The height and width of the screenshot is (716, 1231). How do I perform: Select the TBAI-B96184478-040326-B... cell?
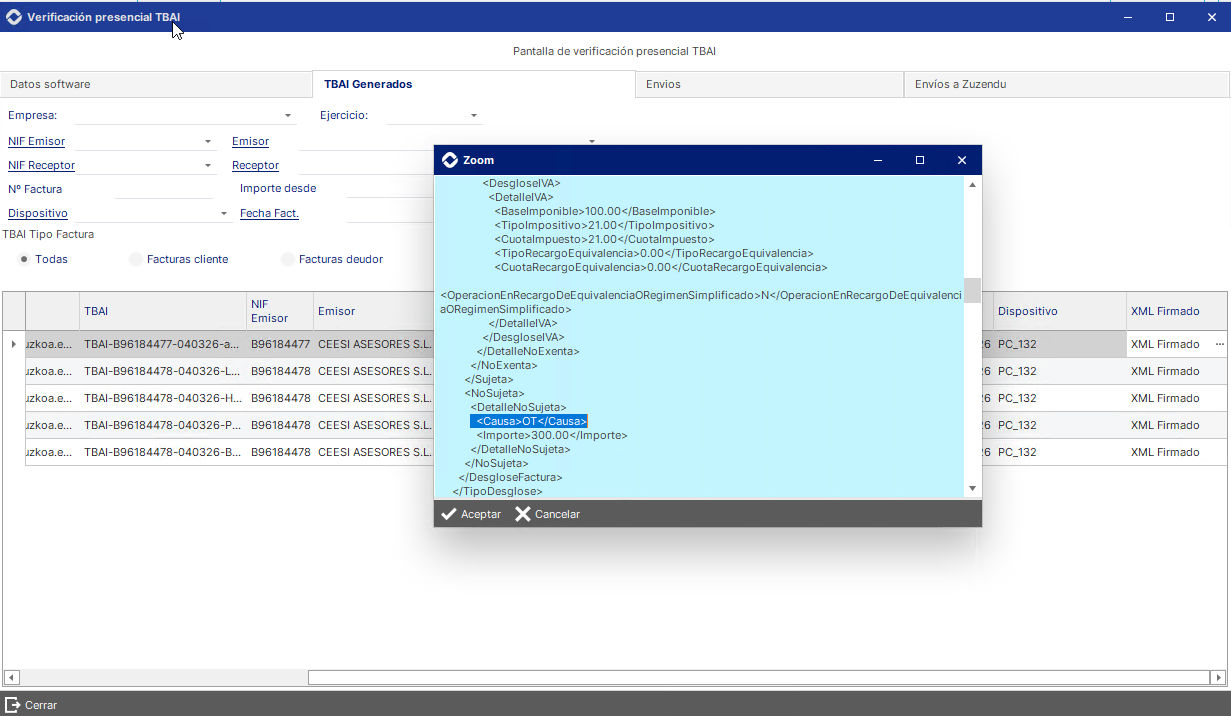pos(163,452)
